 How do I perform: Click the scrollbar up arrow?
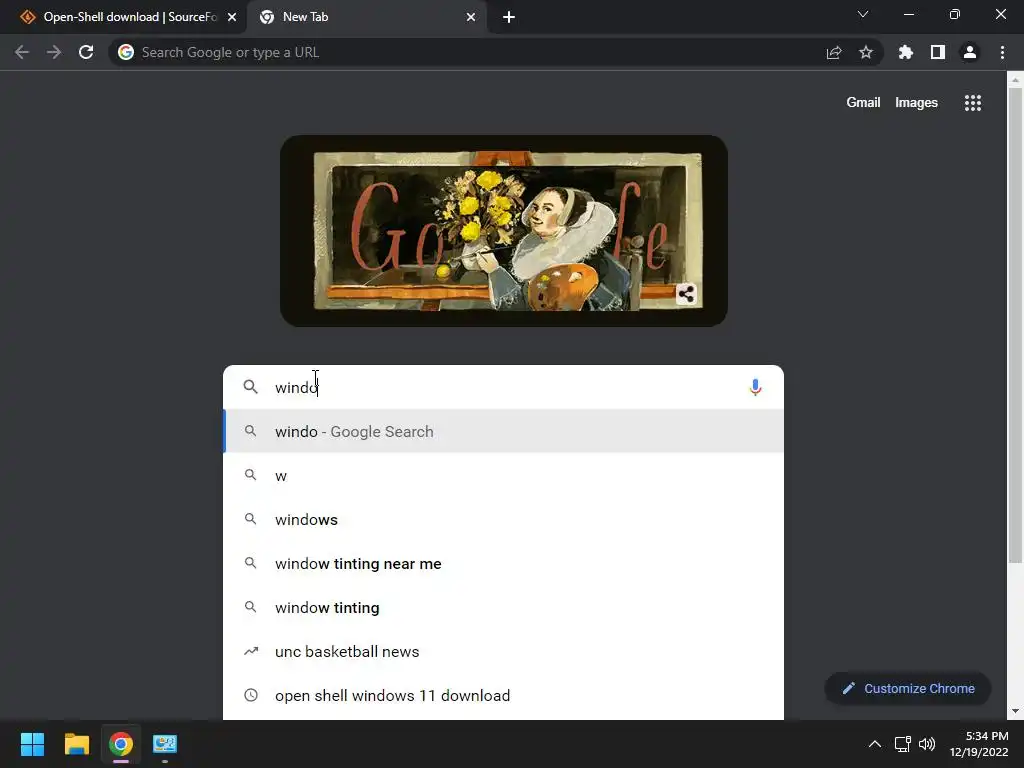[1015, 80]
